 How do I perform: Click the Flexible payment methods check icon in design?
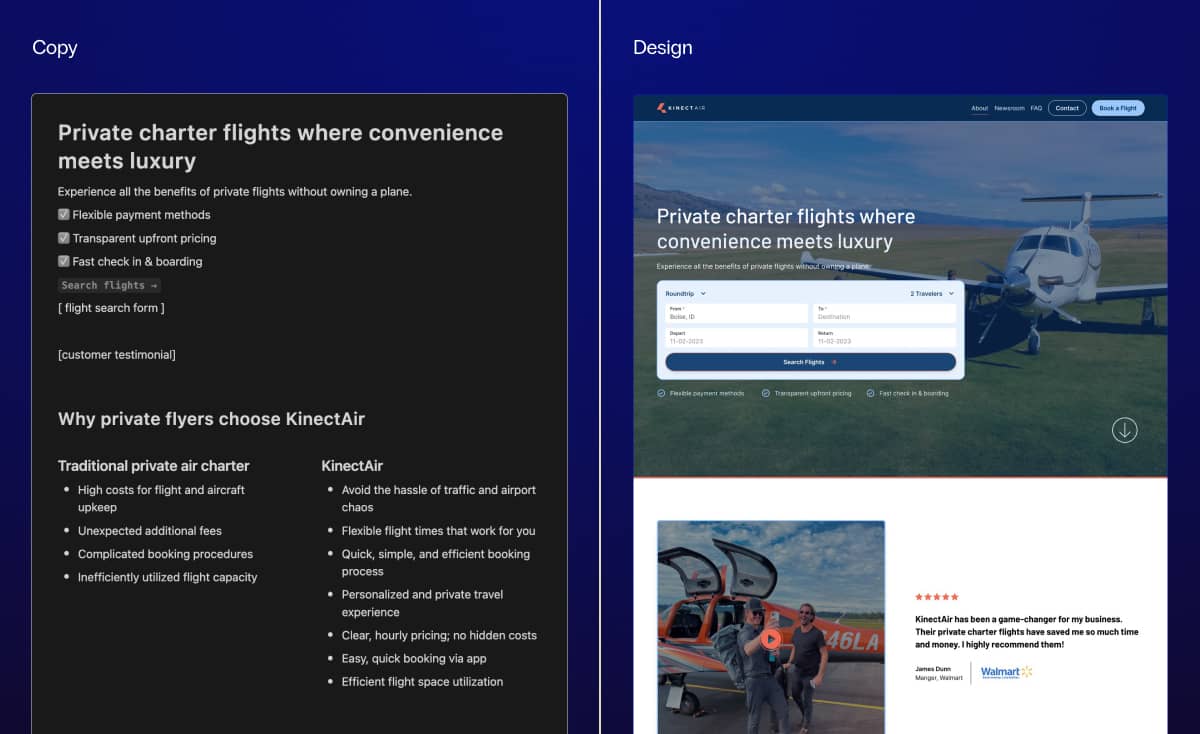[661, 394]
